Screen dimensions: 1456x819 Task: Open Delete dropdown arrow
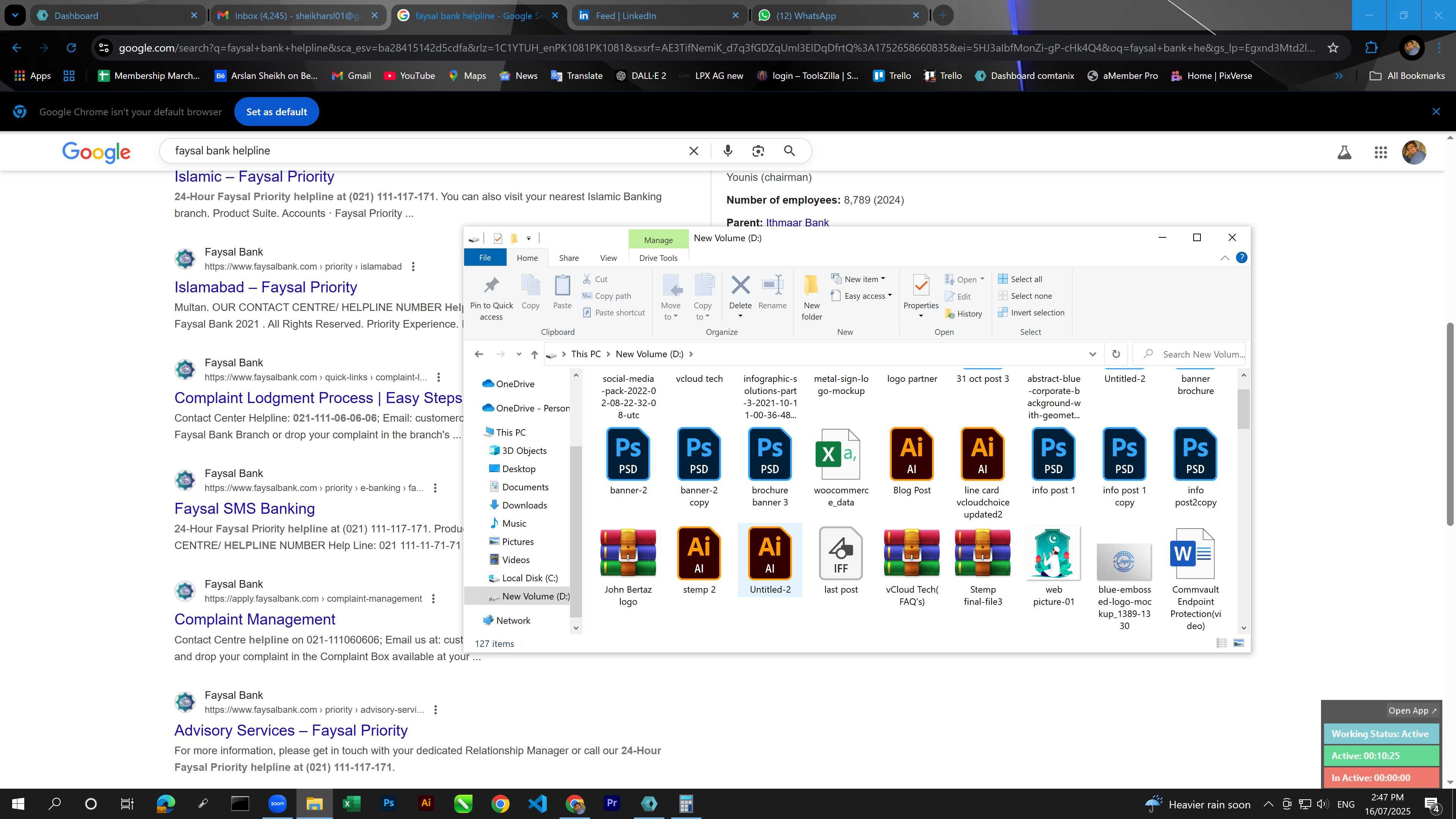click(x=740, y=316)
